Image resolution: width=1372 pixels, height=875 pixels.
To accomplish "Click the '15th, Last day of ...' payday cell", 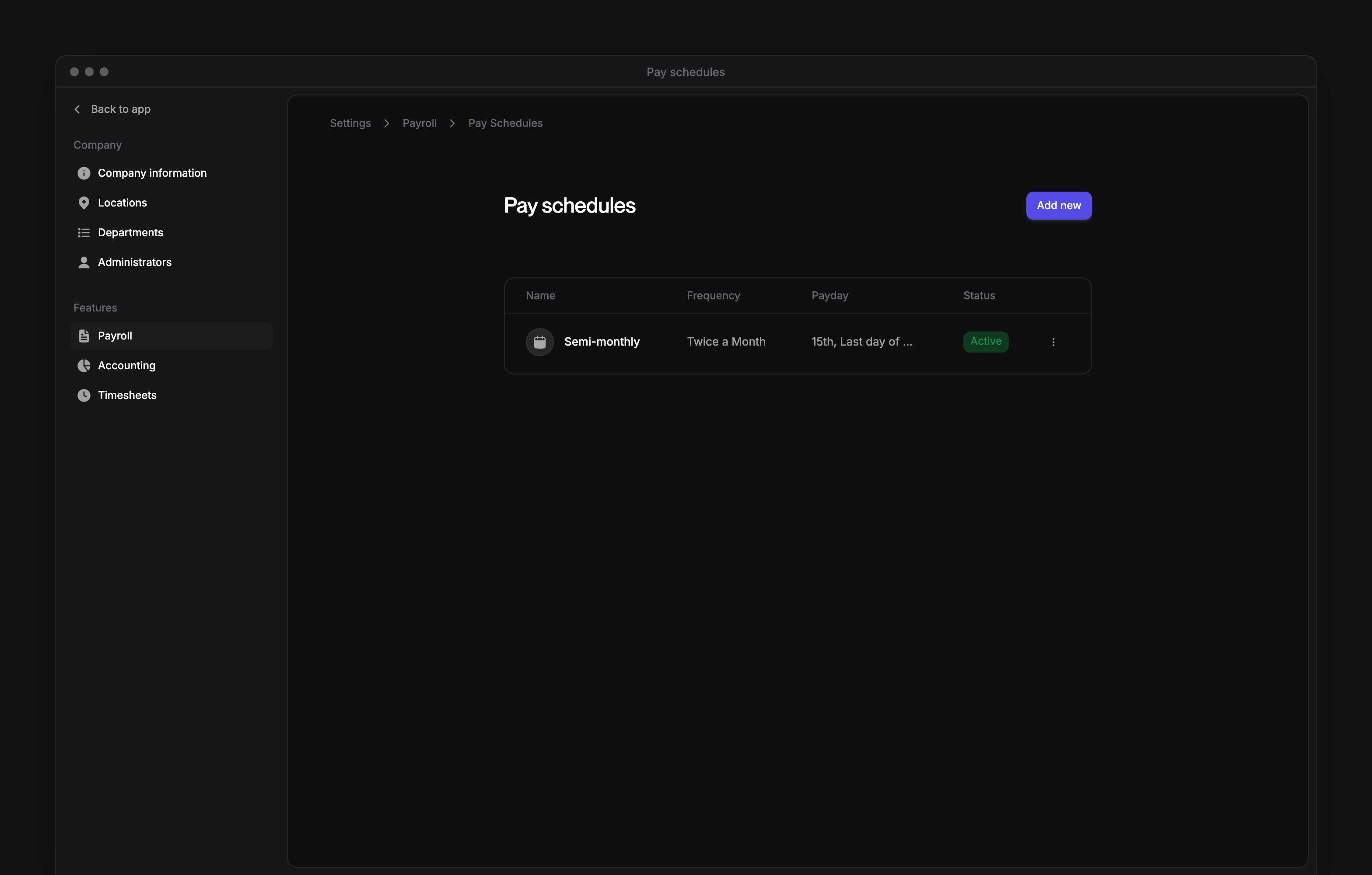I will click(x=862, y=342).
